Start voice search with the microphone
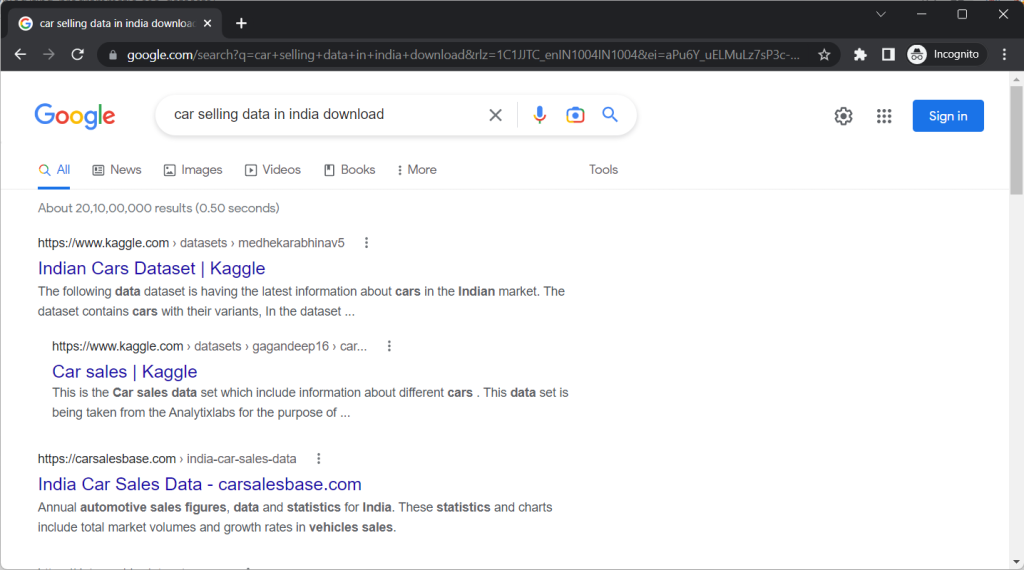Viewport: 1024px width, 570px height. 539,115
